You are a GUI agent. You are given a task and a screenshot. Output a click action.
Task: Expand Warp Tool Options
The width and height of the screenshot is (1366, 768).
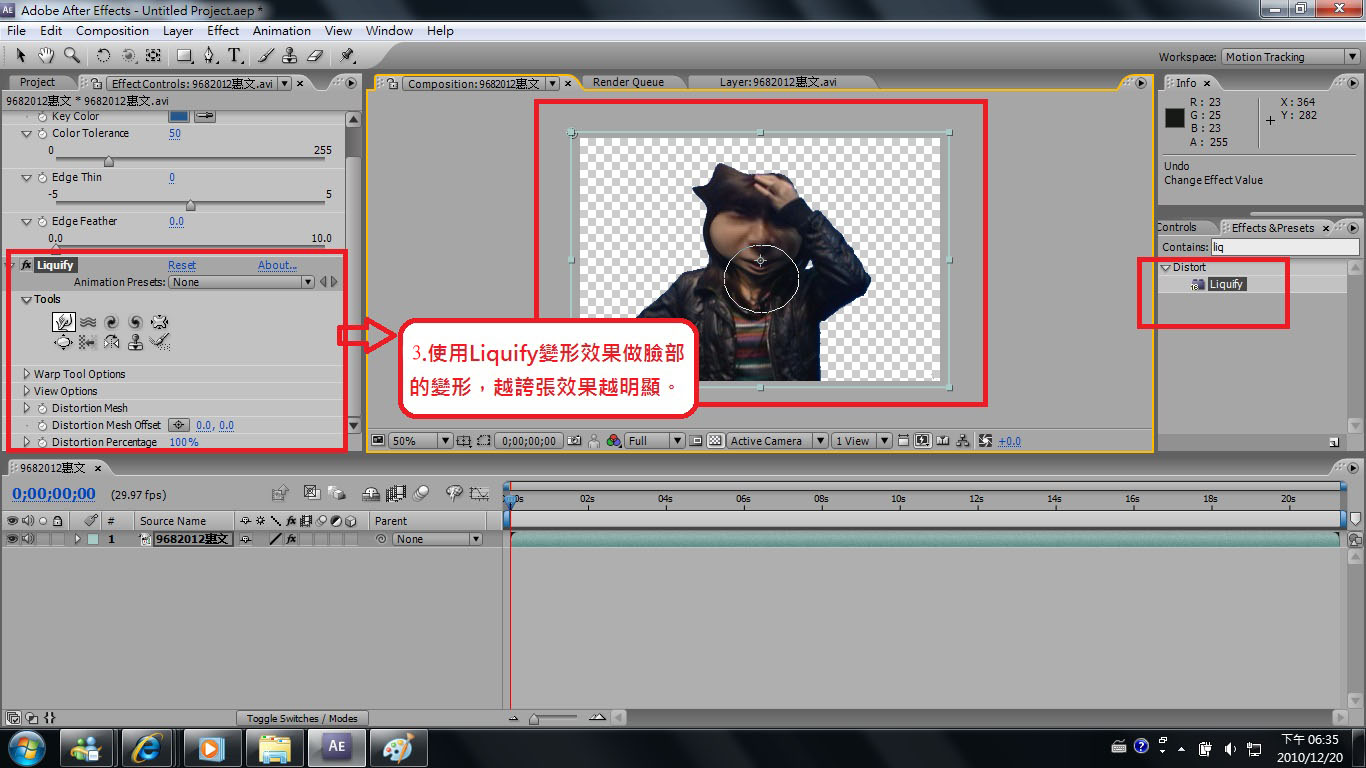click(x=27, y=374)
